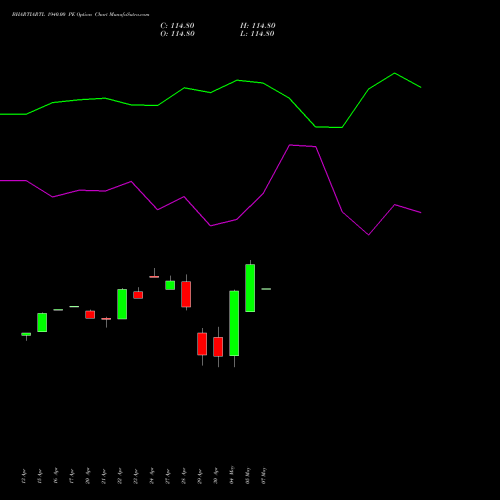Click the 07 May date axis label

[x=264, y=475]
